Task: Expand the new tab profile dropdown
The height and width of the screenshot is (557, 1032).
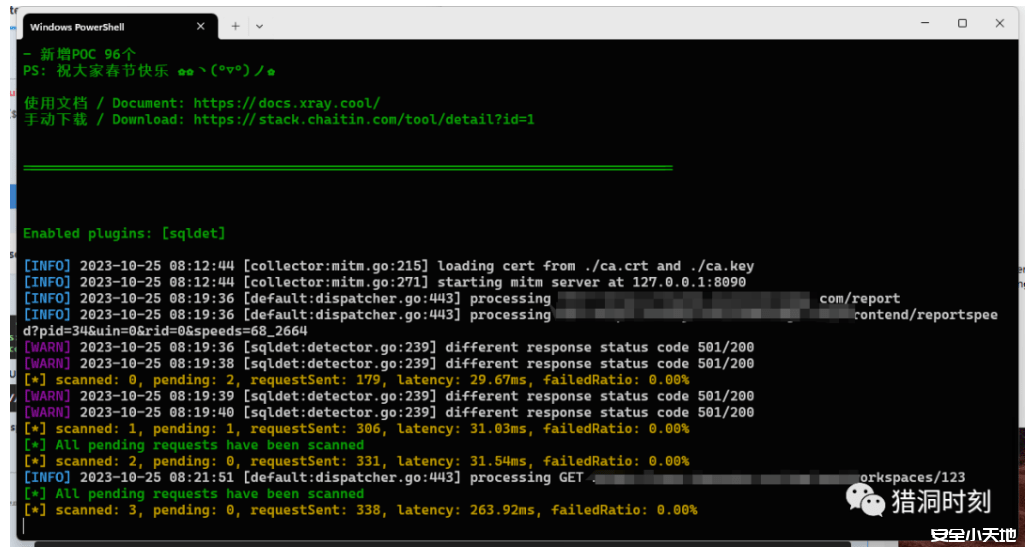Action: coord(260,26)
